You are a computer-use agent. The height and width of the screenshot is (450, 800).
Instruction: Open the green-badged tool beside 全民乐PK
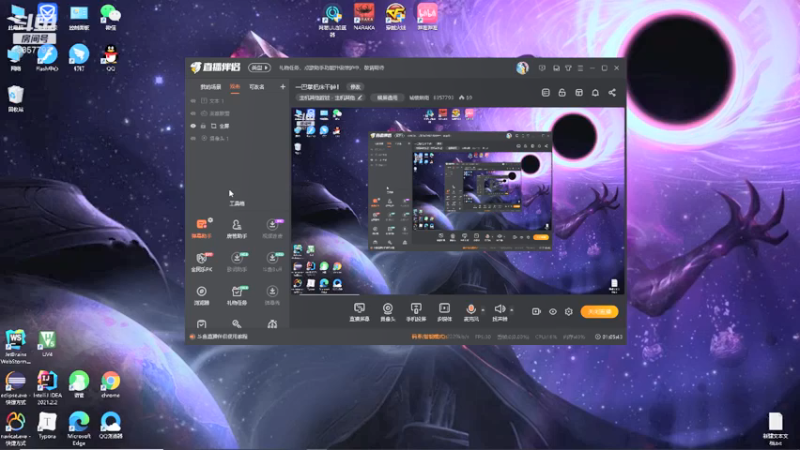tap(237, 261)
